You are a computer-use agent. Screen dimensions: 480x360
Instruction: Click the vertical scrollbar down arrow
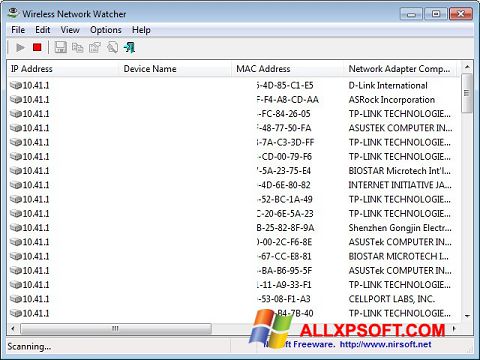click(x=467, y=315)
